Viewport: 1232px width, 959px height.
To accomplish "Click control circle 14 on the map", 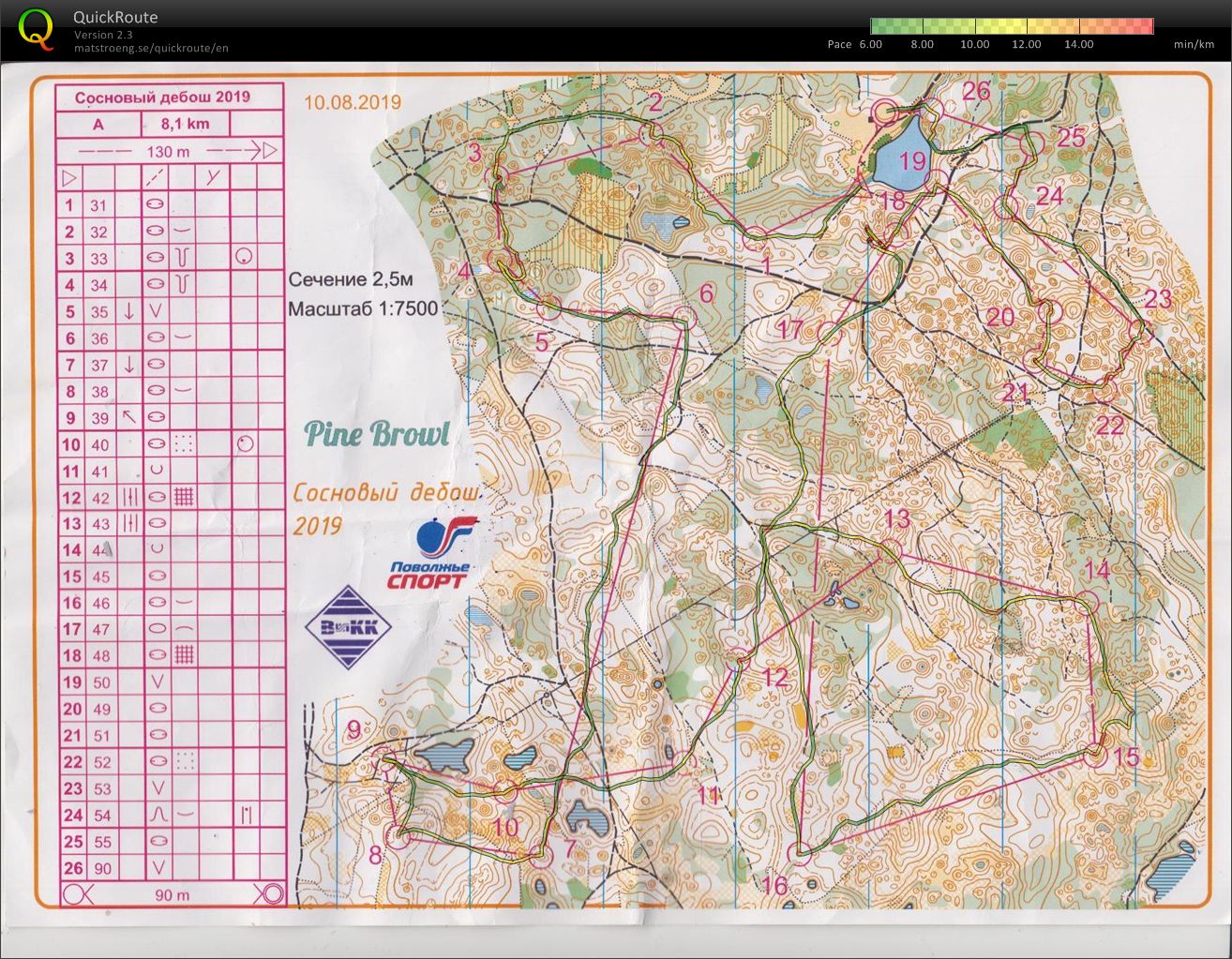I will click(x=1087, y=601).
